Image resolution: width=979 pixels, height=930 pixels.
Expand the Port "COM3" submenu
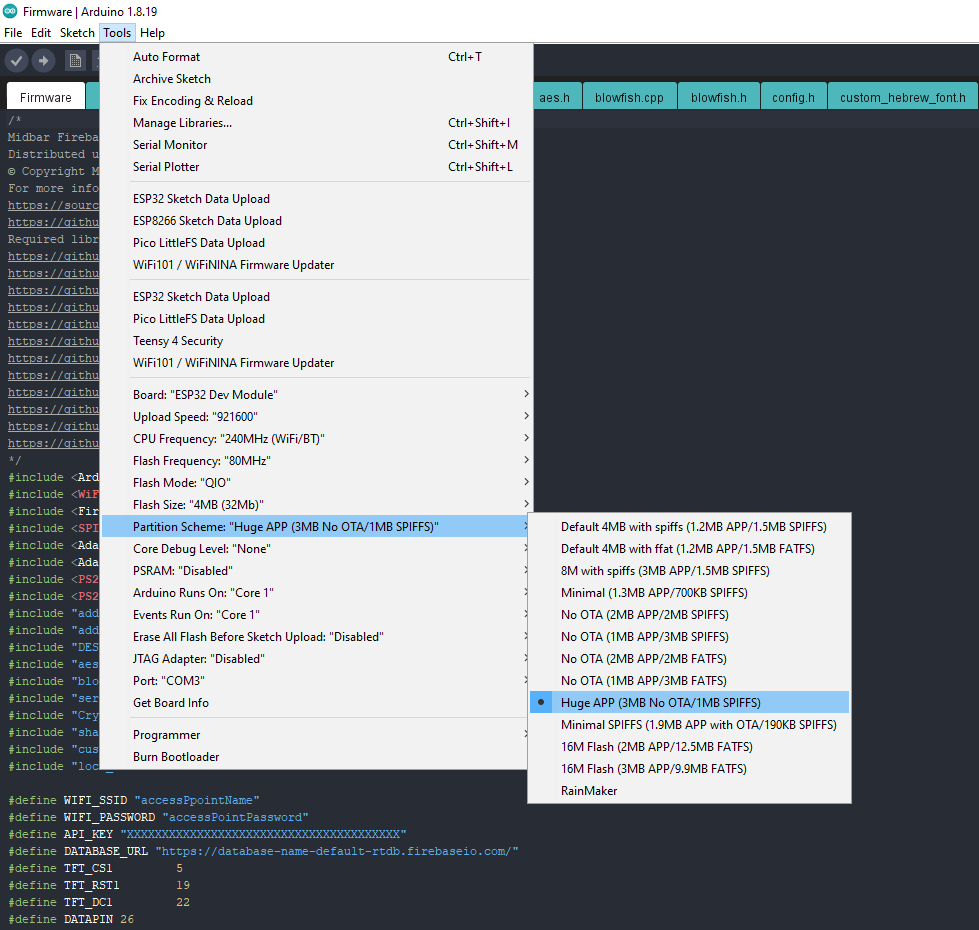(317, 680)
